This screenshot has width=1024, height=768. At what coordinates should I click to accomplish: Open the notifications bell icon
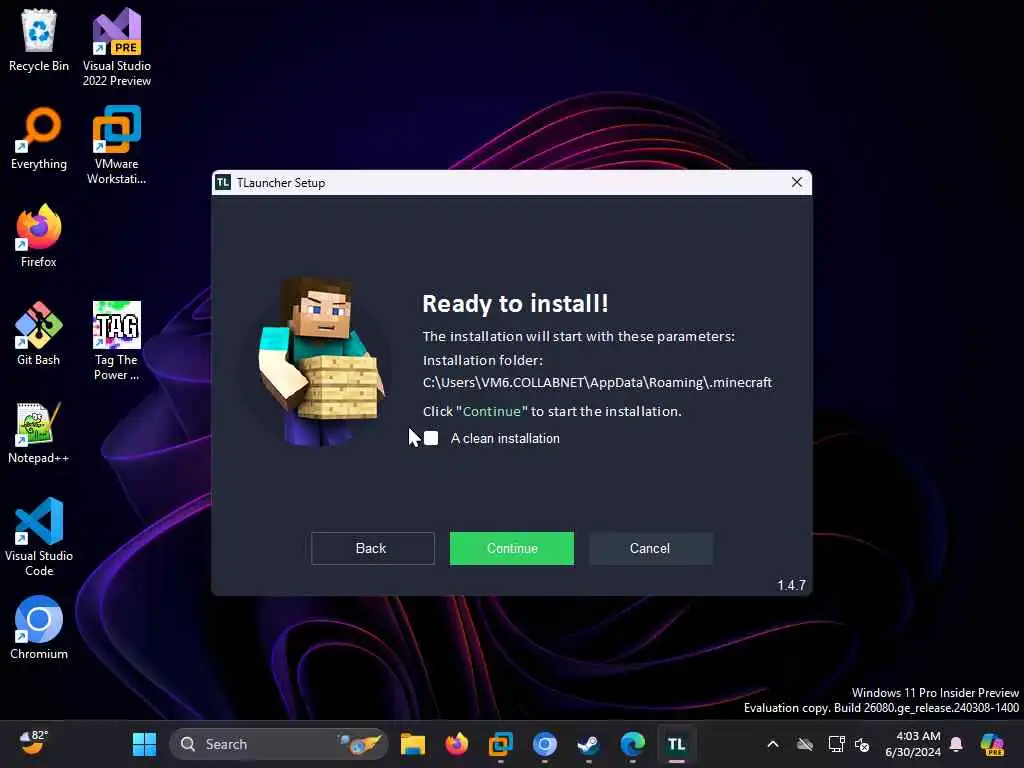pos(956,744)
